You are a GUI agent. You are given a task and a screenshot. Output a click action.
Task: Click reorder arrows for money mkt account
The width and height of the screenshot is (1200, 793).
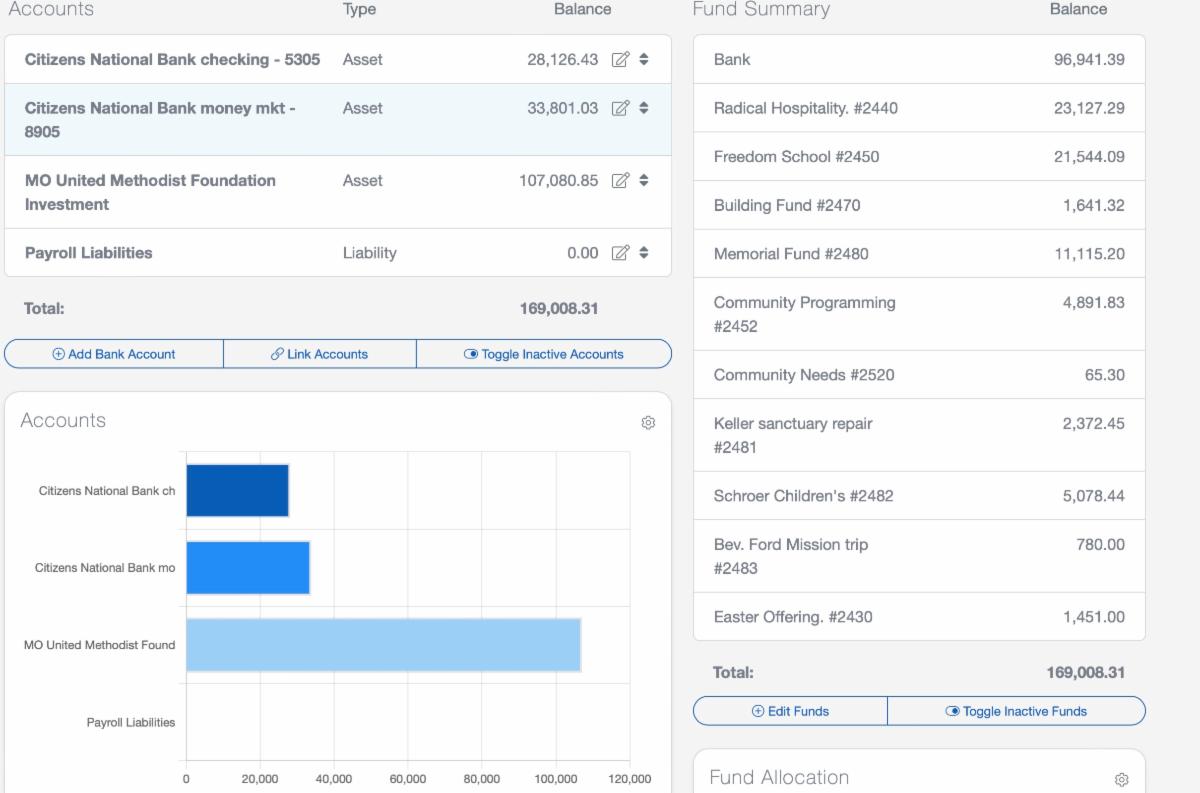click(x=644, y=108)
